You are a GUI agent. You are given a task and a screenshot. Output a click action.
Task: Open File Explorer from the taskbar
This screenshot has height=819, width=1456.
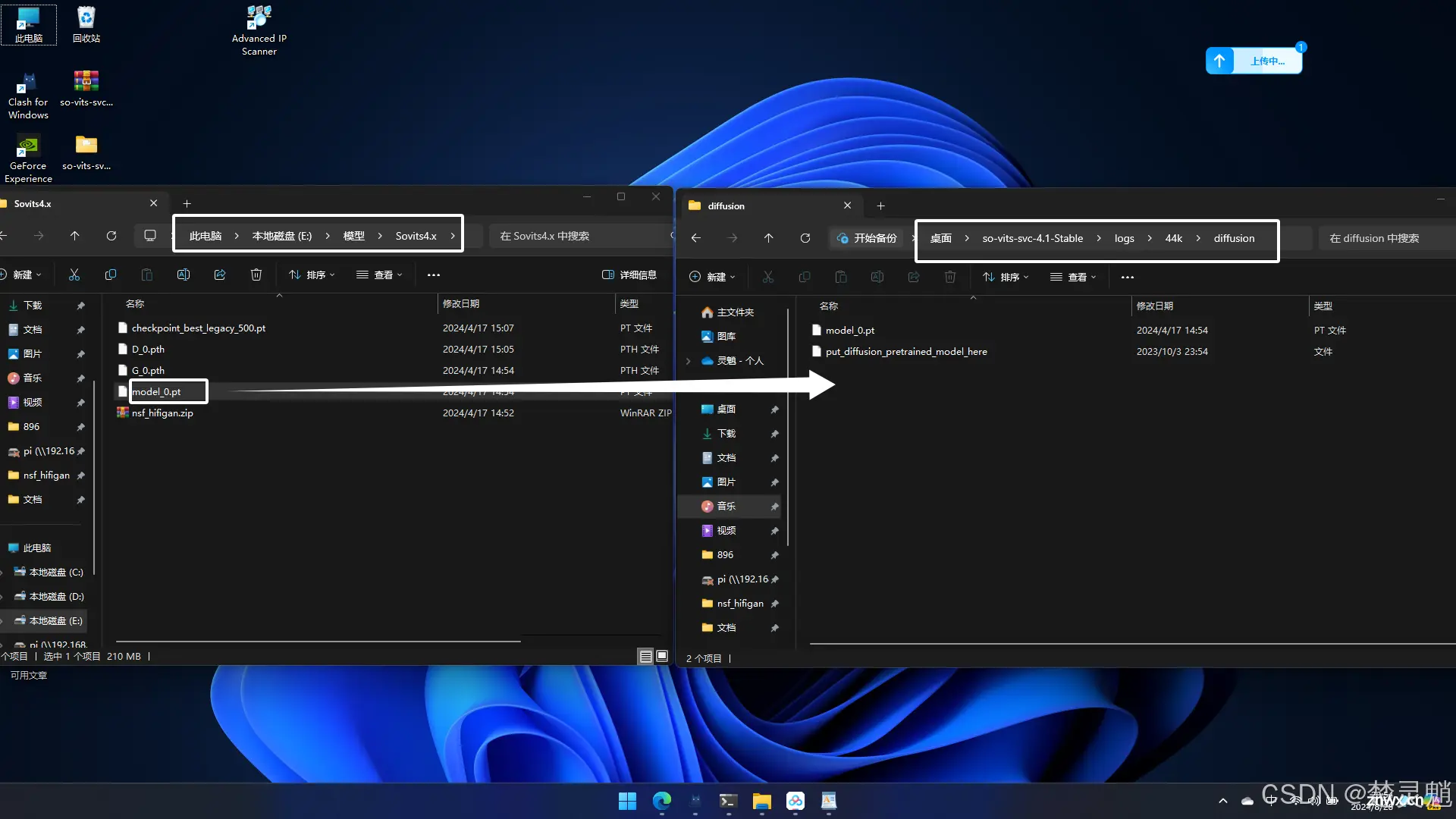(x=761, y=801)
